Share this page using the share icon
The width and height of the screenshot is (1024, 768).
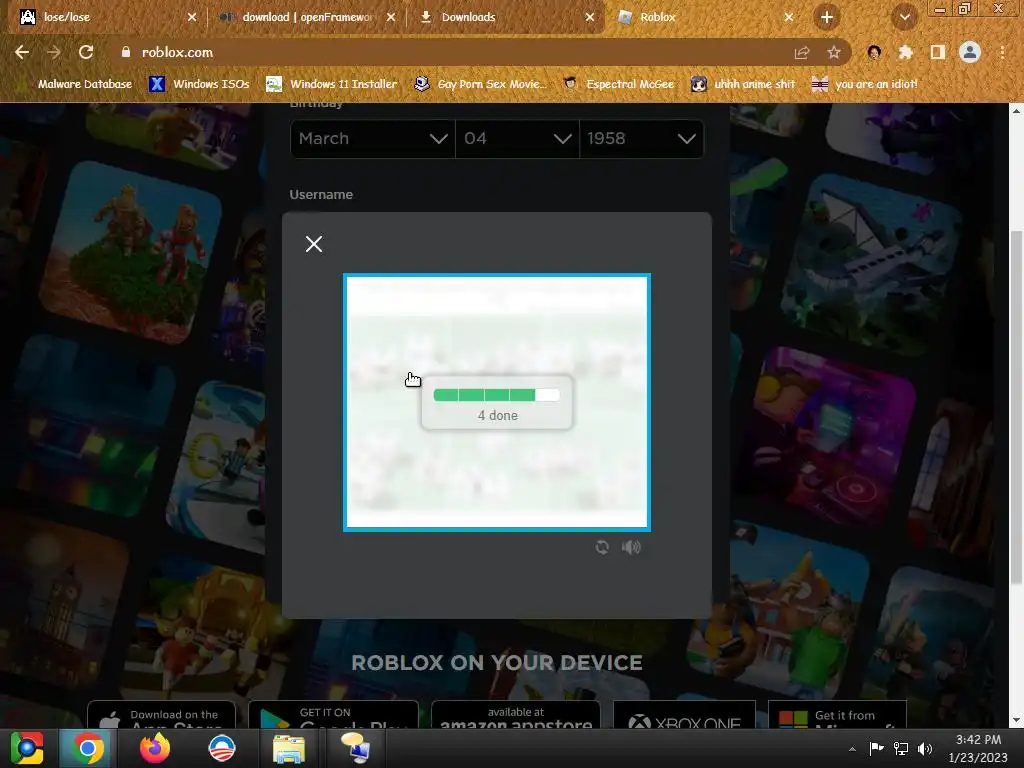(x=802, y=53)
